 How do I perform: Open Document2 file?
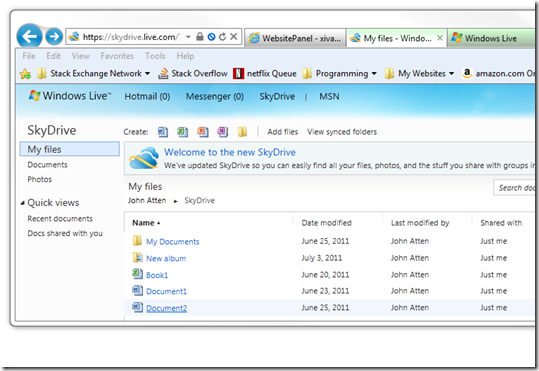(167, 308)
